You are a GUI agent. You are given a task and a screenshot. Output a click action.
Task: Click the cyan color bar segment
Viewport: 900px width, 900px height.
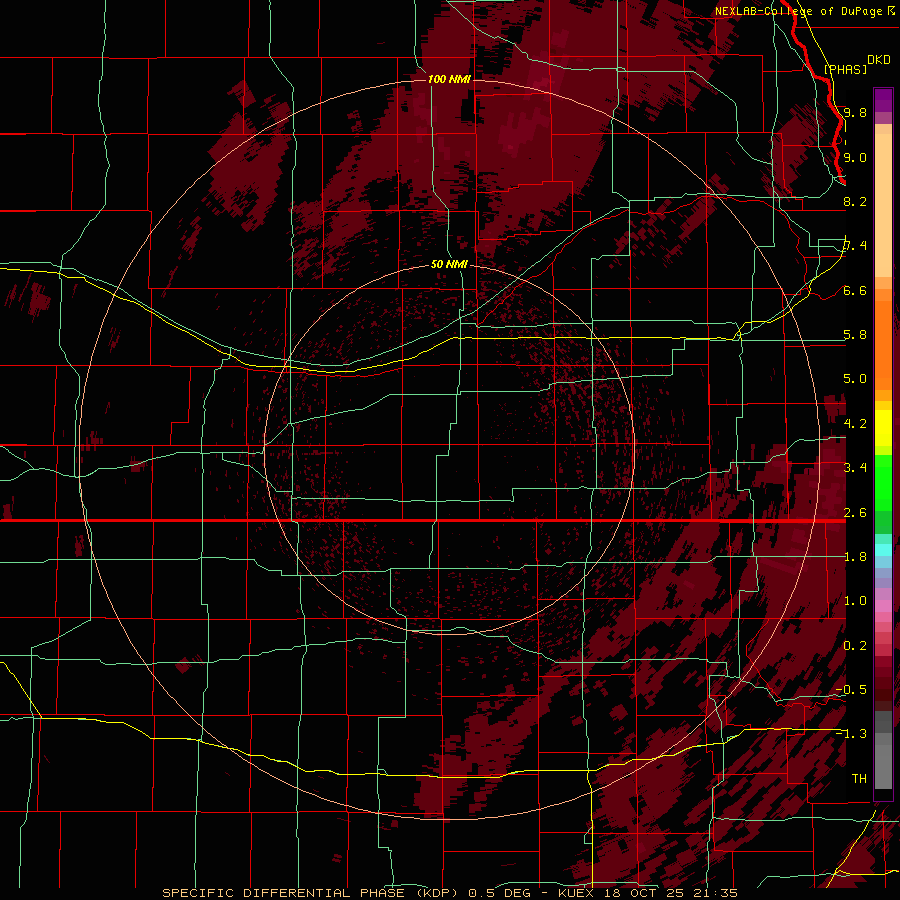(x=883, y=550)
